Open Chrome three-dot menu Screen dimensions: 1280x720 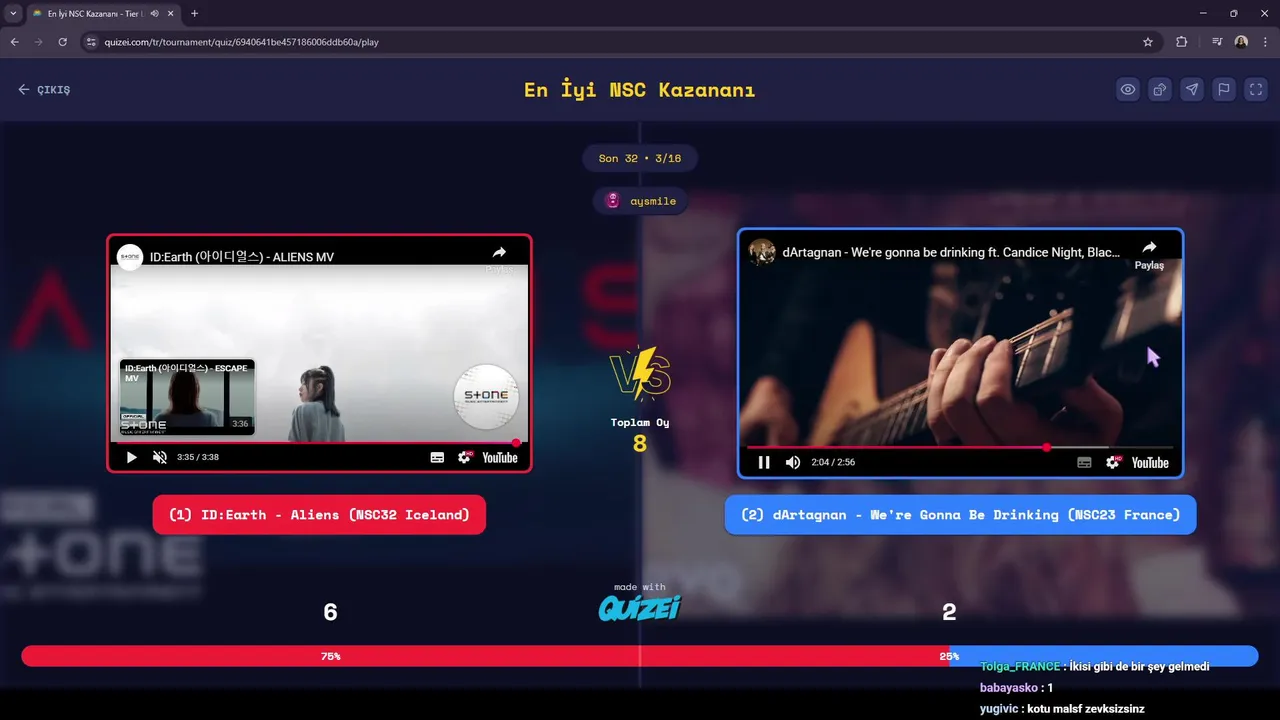pos(1266,42)
